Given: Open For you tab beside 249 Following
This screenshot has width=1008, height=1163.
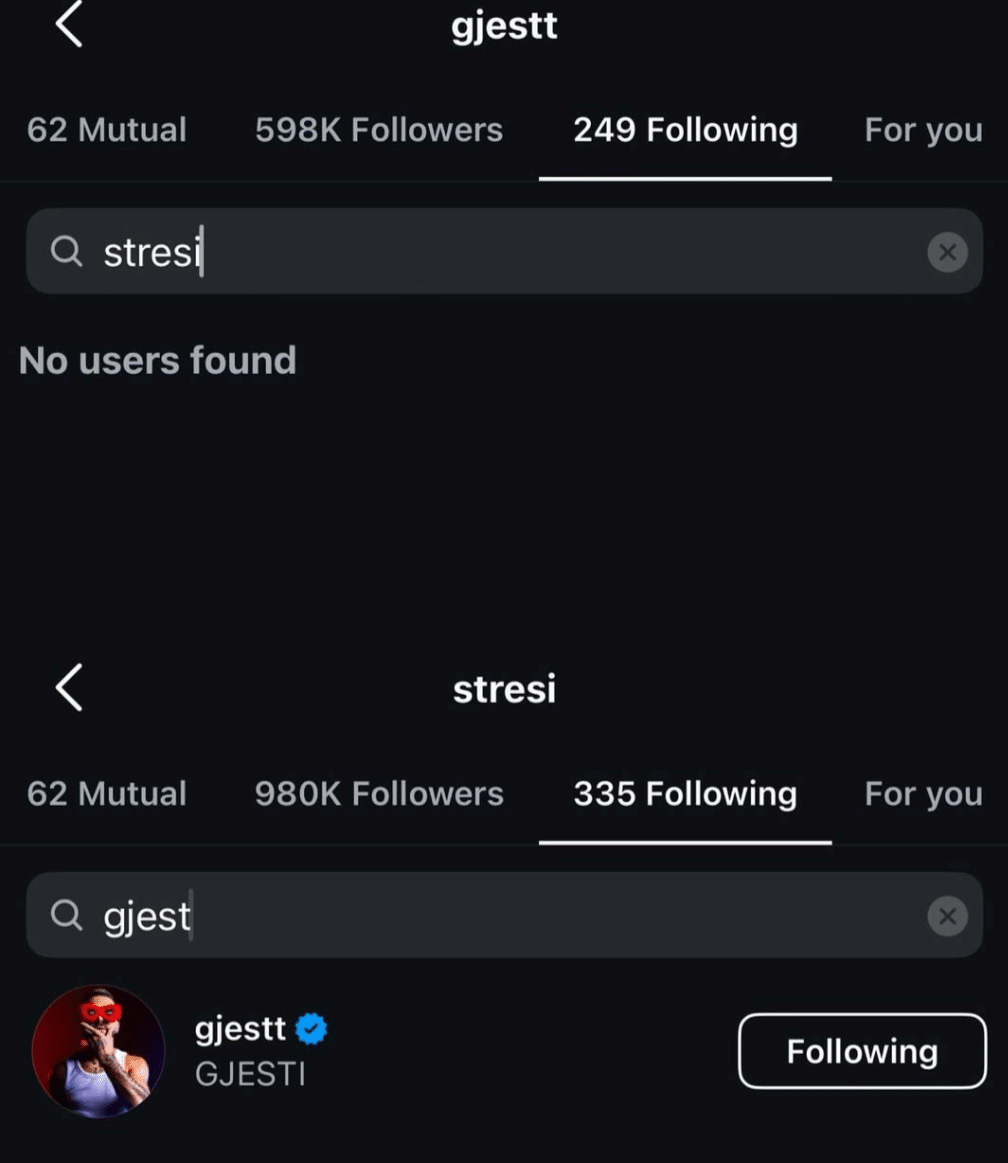Looking at the screenshot, I should (923, 130).
